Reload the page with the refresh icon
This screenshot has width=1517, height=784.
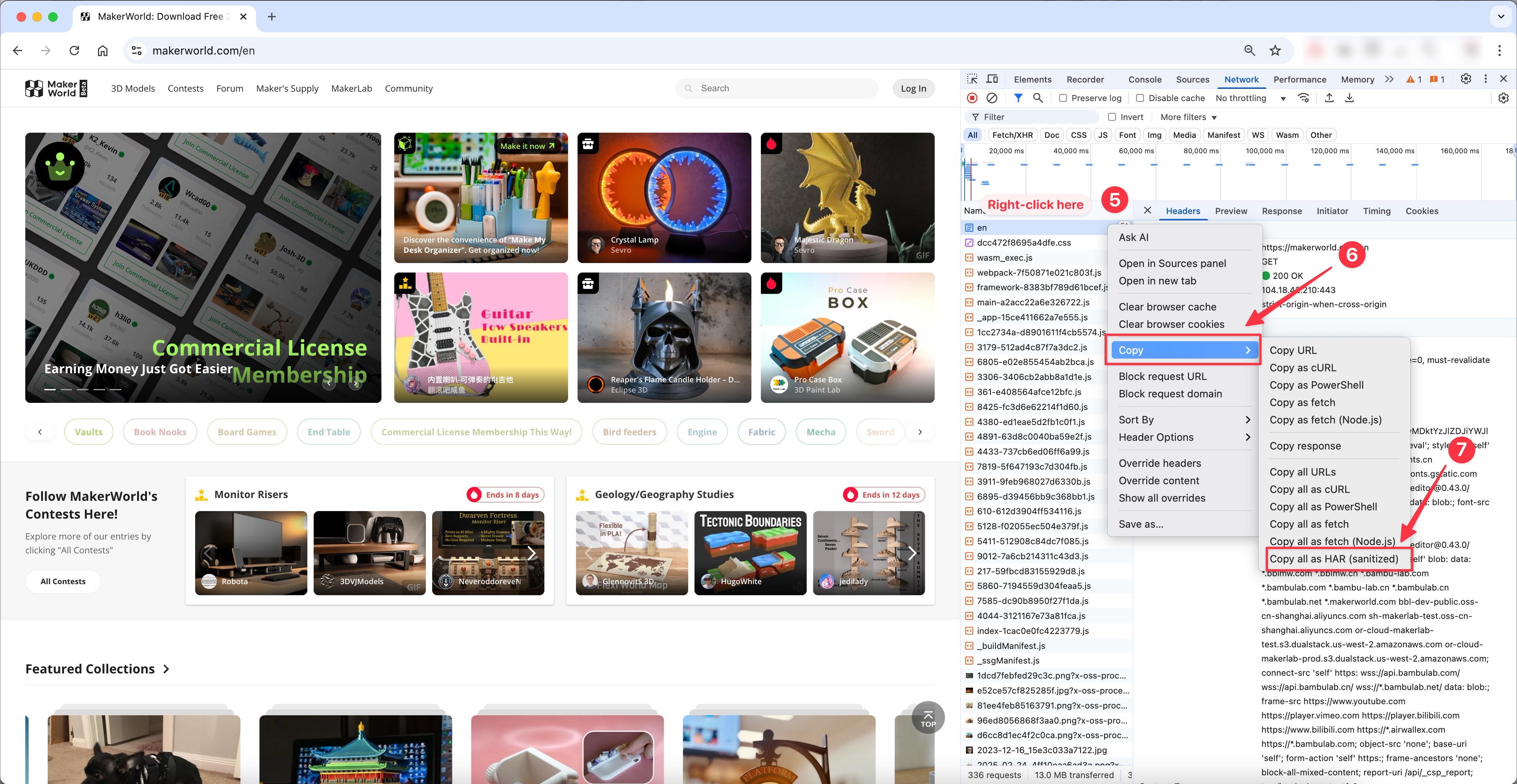coord(74,51)
